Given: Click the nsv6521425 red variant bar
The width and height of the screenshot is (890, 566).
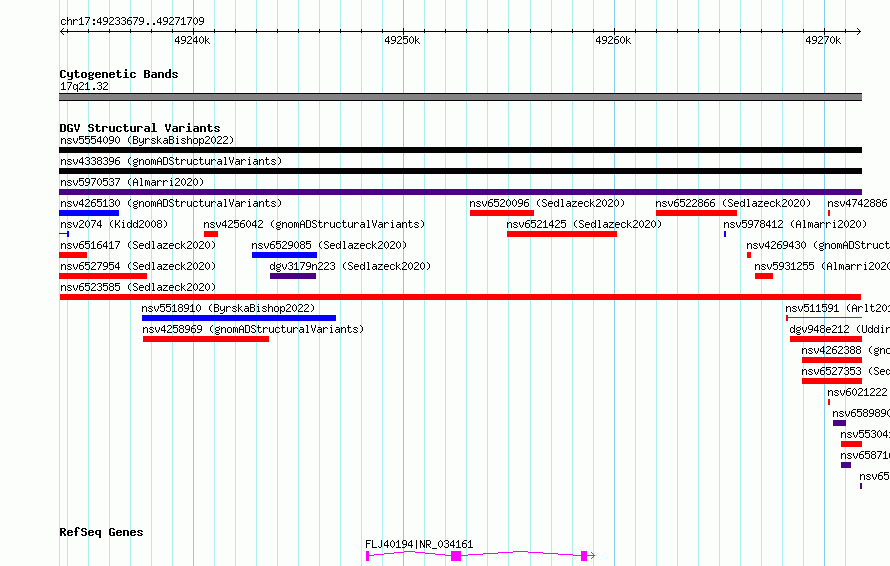Looking at the screenshot, I should (x=562, y=234).
